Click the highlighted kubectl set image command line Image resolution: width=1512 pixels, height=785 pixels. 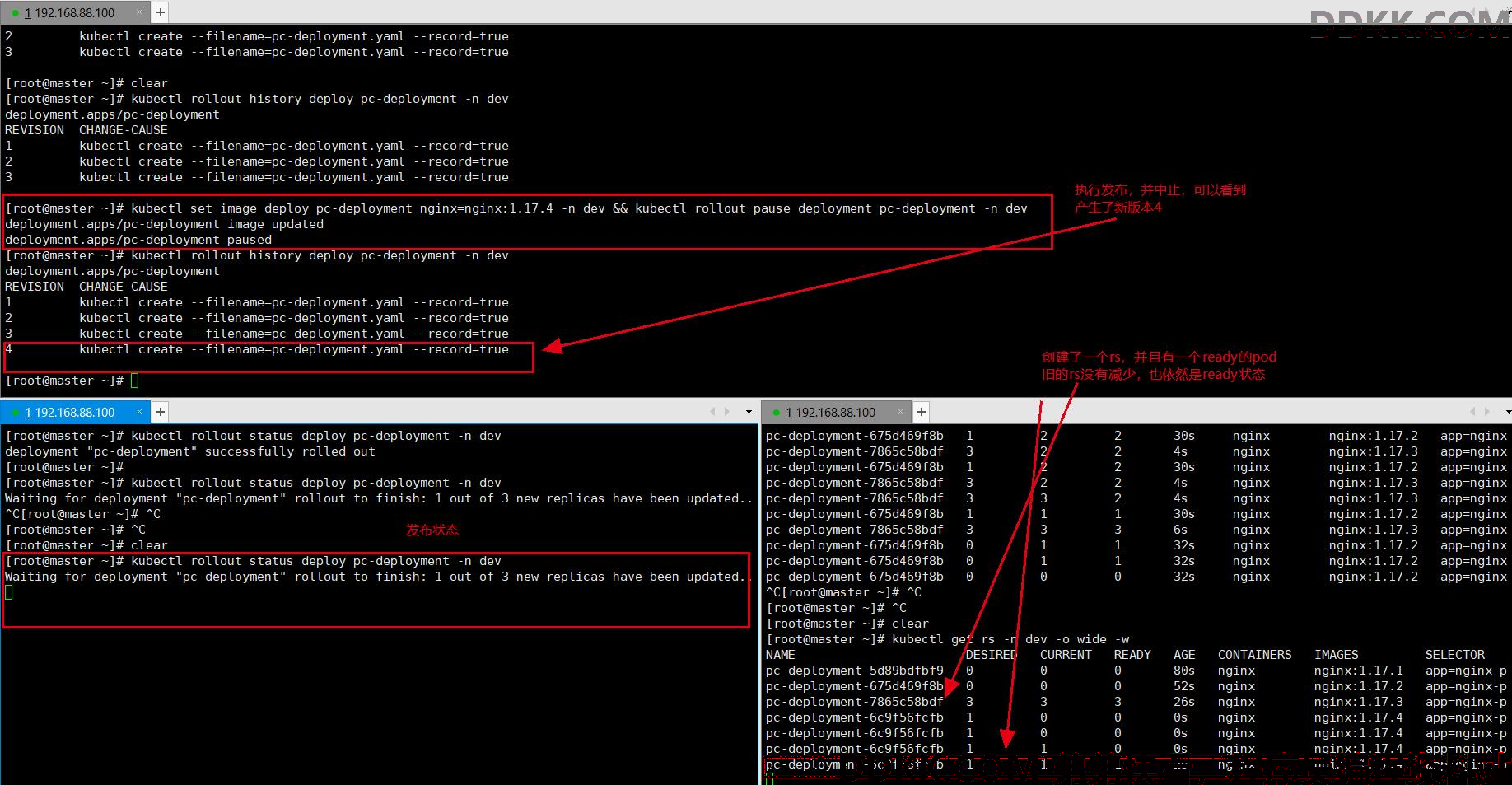pos(516,208)
